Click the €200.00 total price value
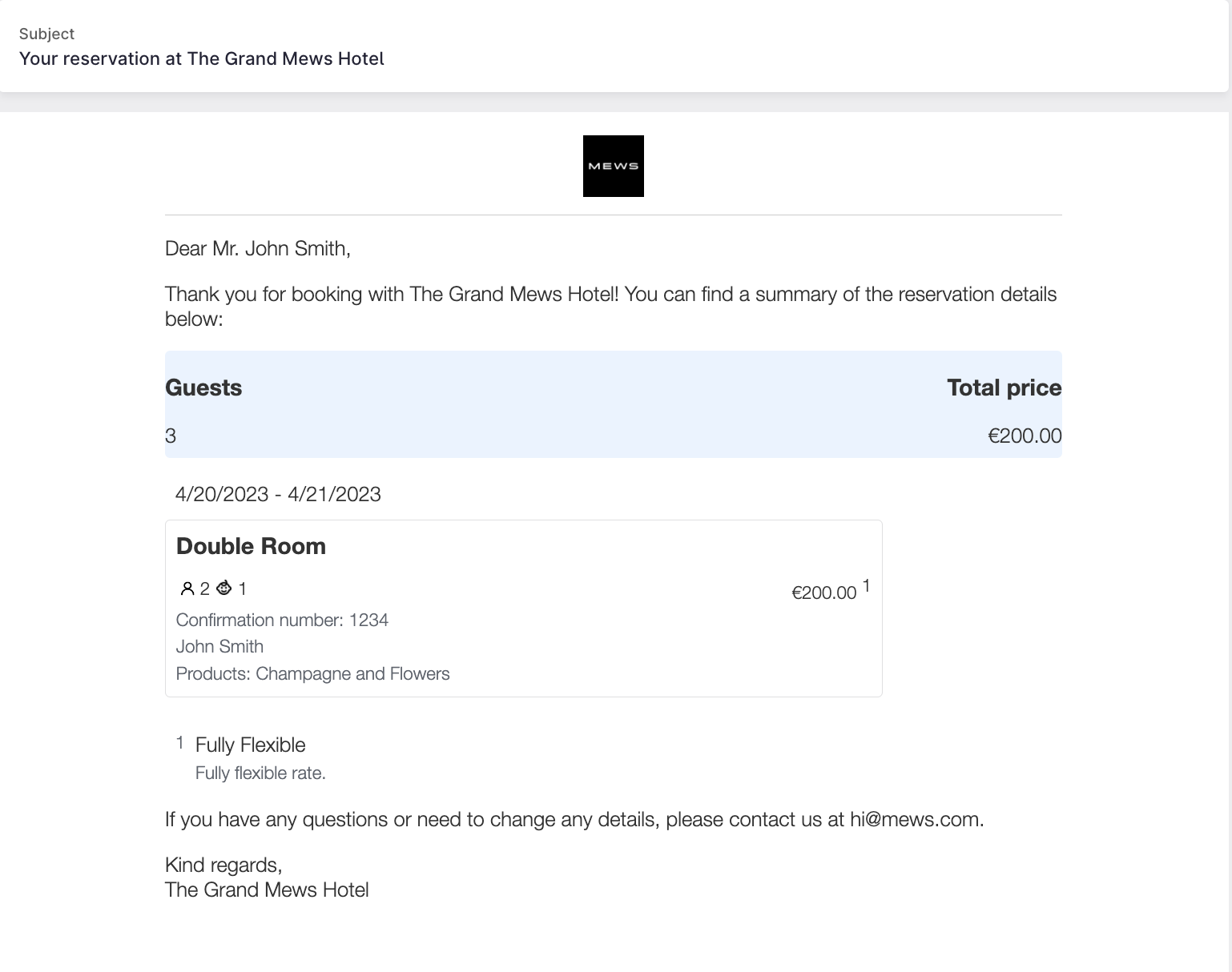Image resolution: width=1232 pixels, height=972 pixels. coord(1025,436)
